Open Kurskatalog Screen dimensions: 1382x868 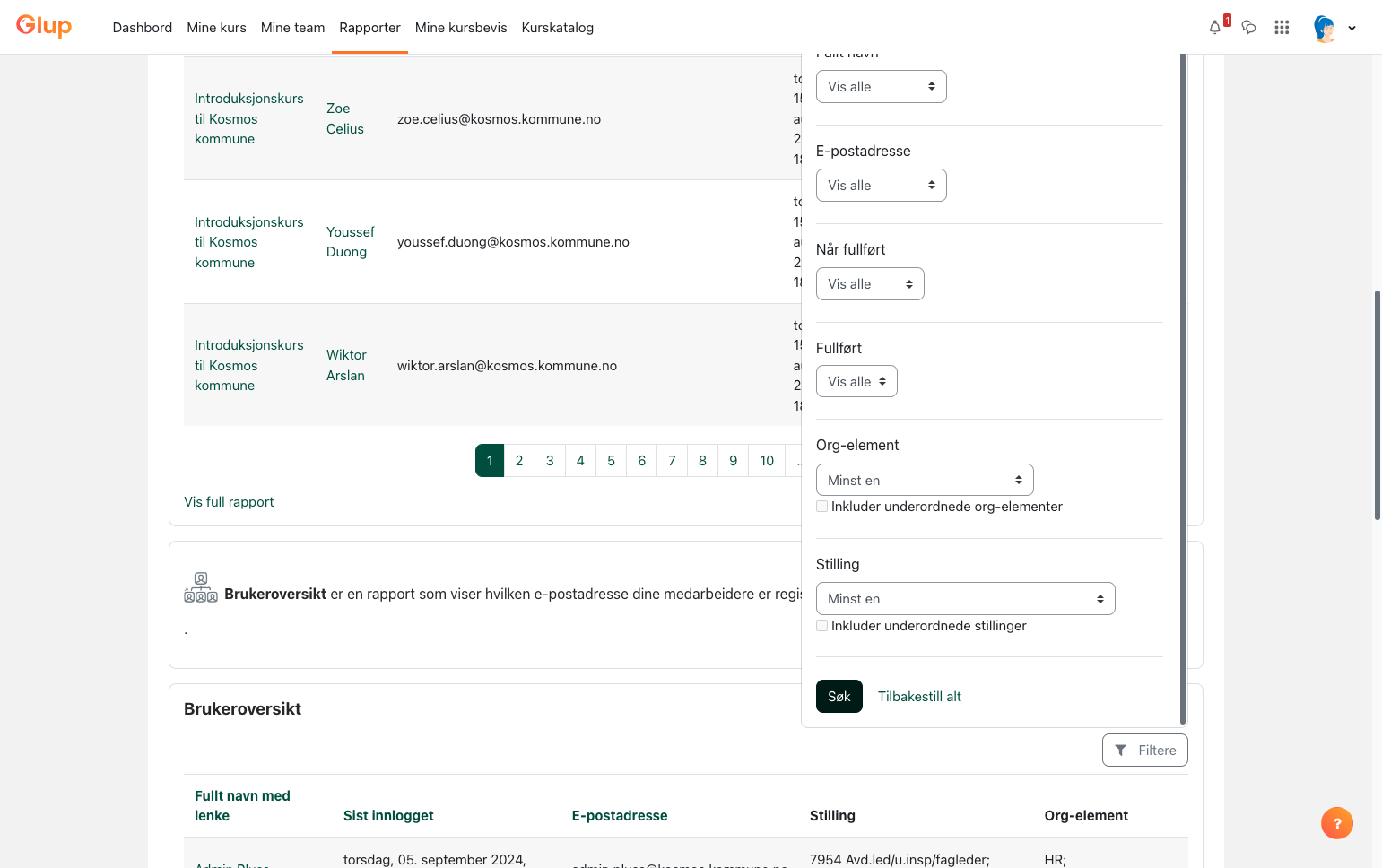(557, 28)
